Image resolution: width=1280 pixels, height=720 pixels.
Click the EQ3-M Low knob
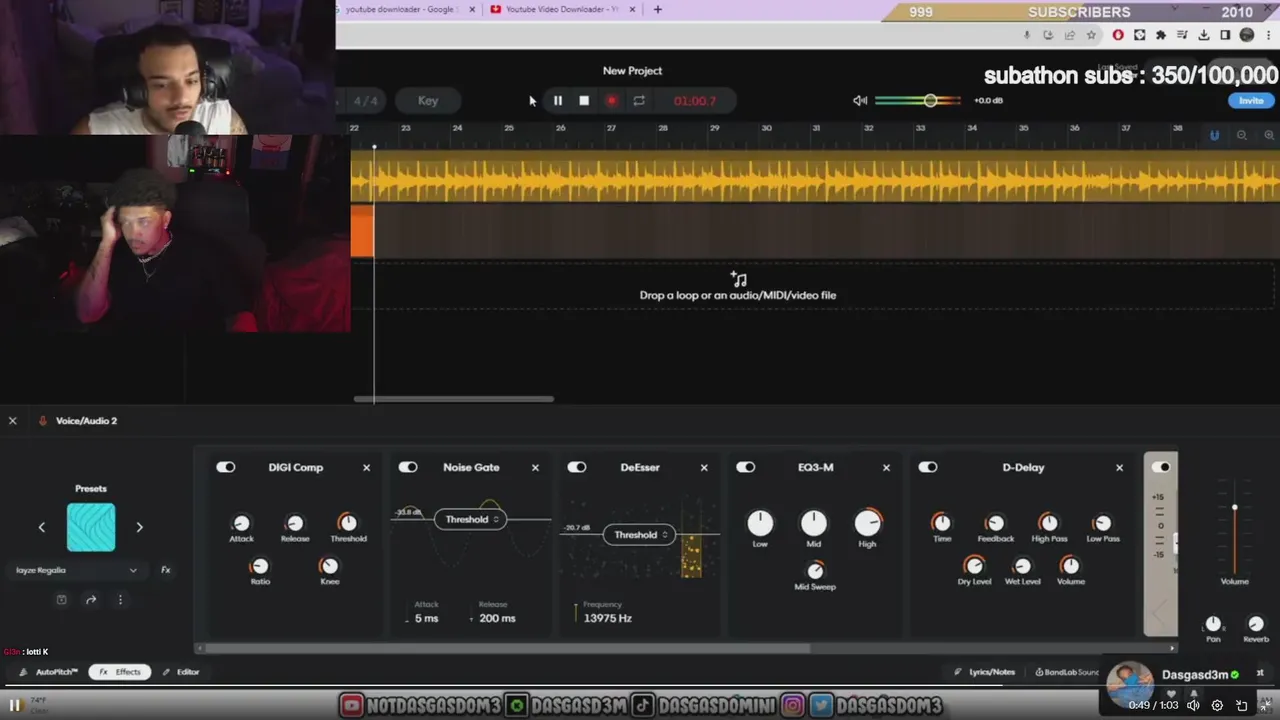760,523
